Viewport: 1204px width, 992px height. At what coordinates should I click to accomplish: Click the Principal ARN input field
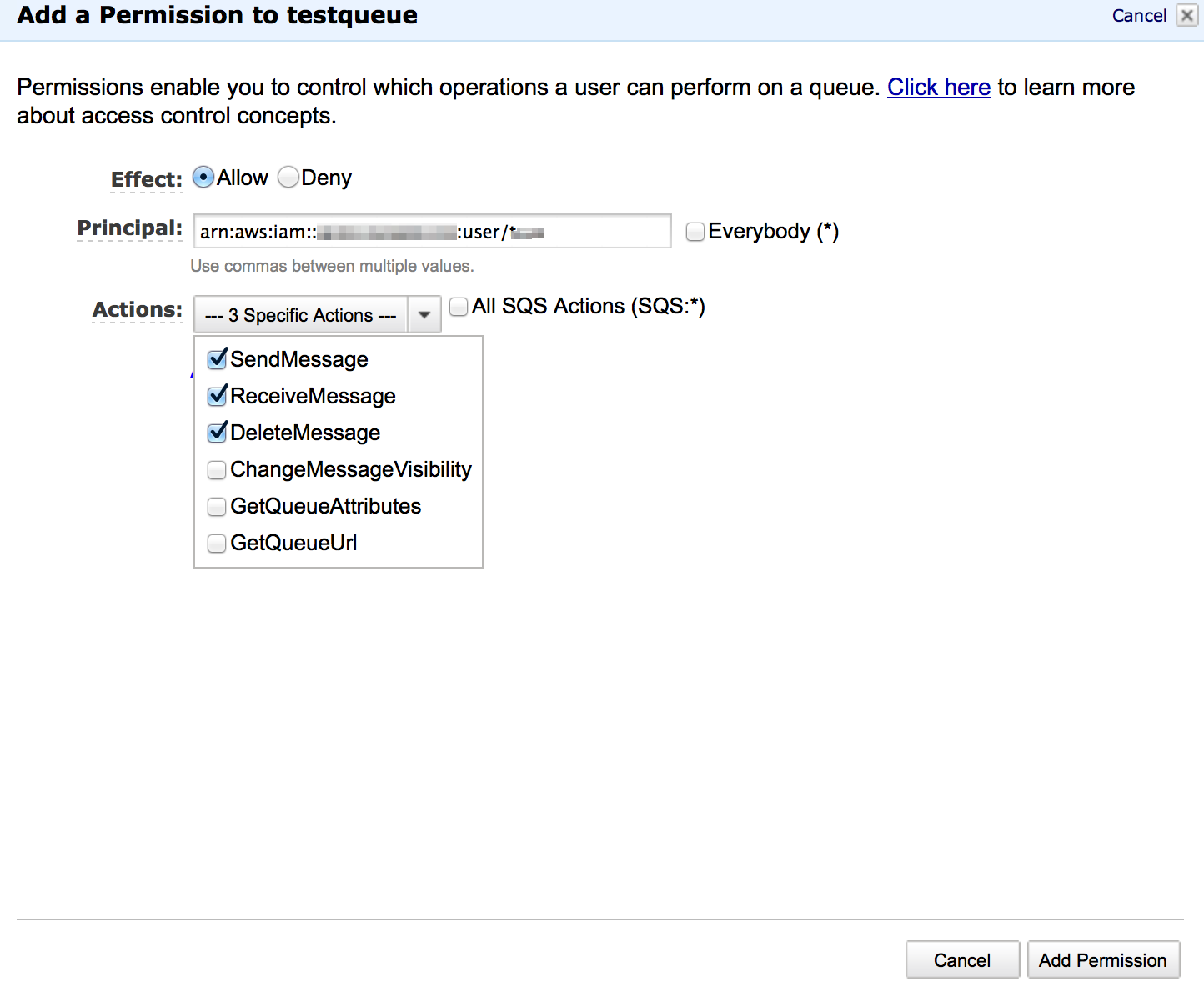[x=432, y=231]
